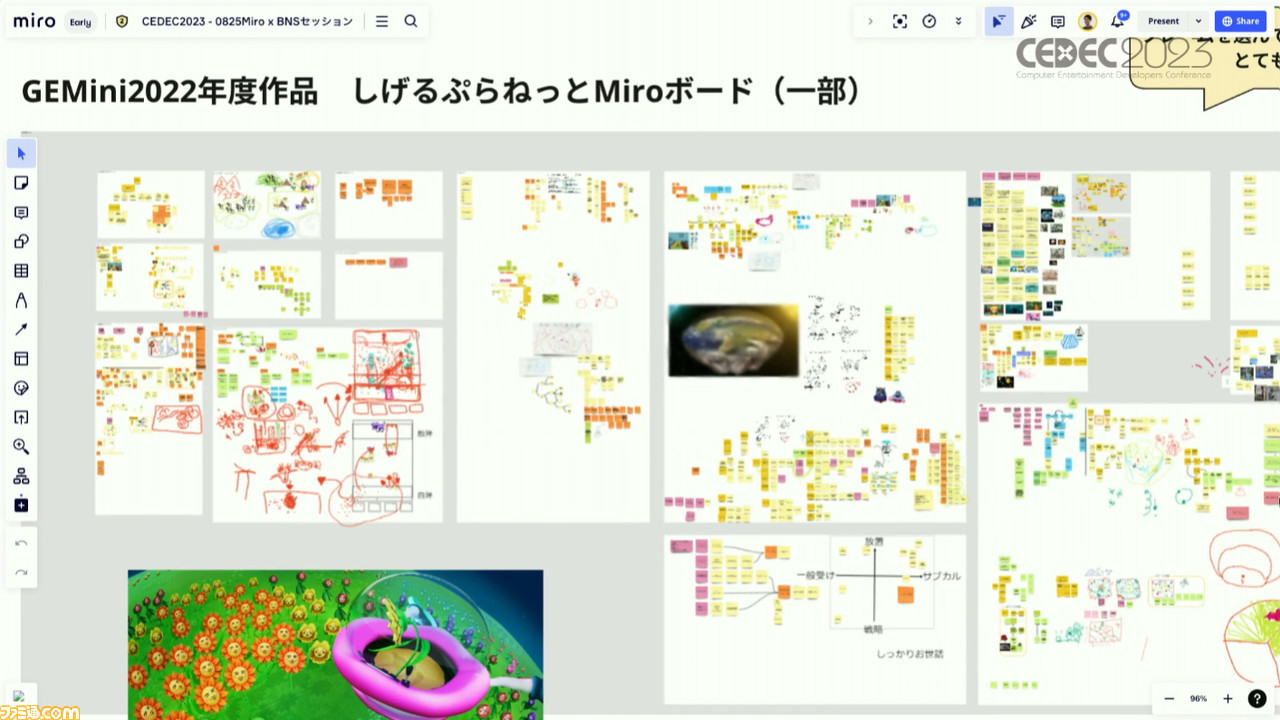Open the main hamburger menu
The width and height of the screenshot is (1280, 720).
(x=381, y=21)
